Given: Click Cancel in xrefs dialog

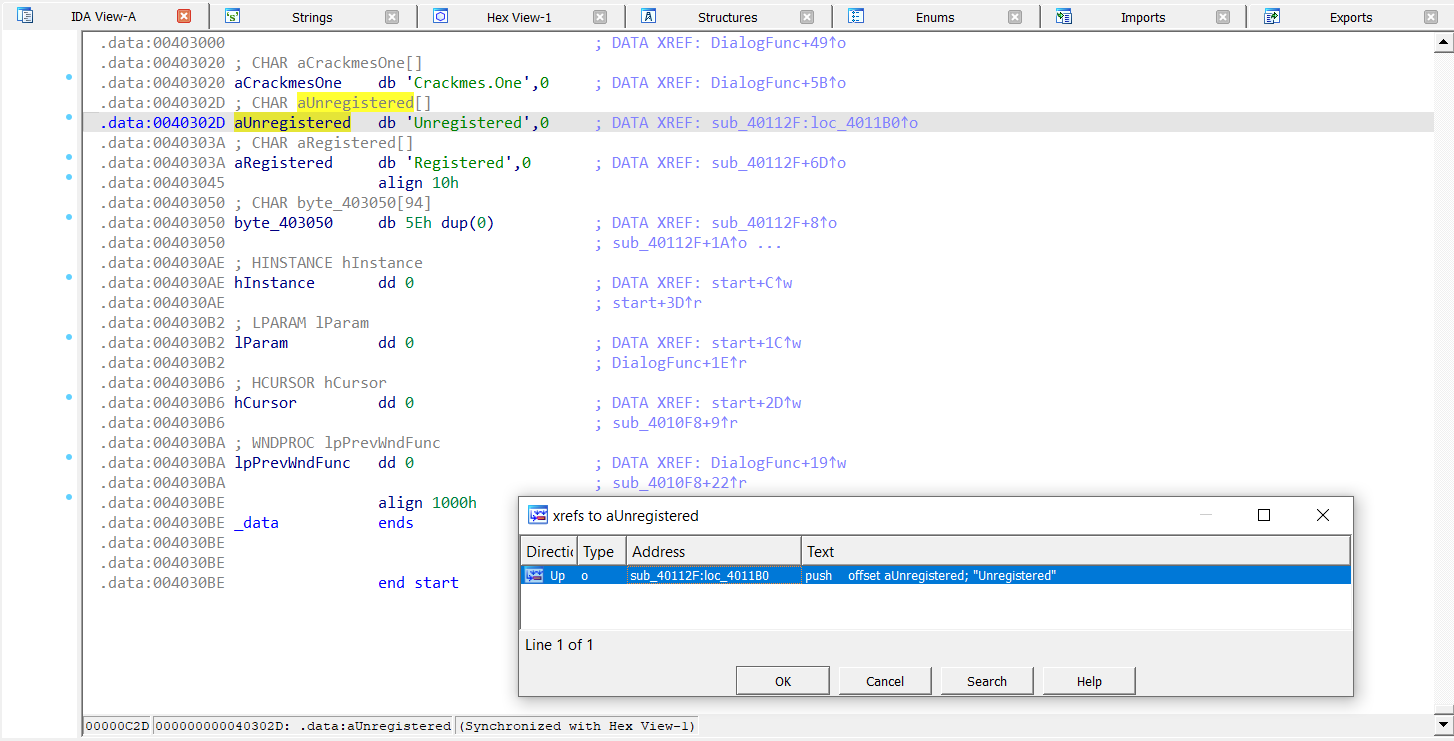Looking at the screenshot, I should 885,681.
